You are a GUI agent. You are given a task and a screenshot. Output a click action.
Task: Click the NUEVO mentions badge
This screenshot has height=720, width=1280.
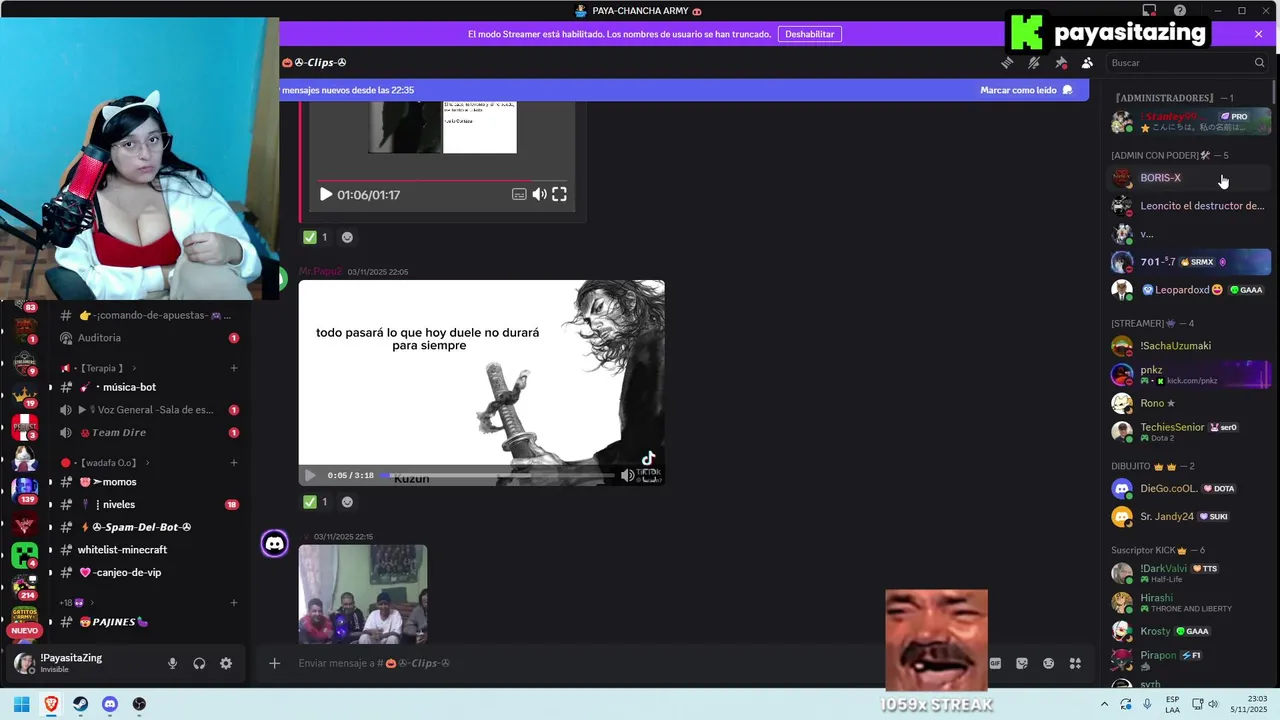pyautogui.click(x=24, y=631)
